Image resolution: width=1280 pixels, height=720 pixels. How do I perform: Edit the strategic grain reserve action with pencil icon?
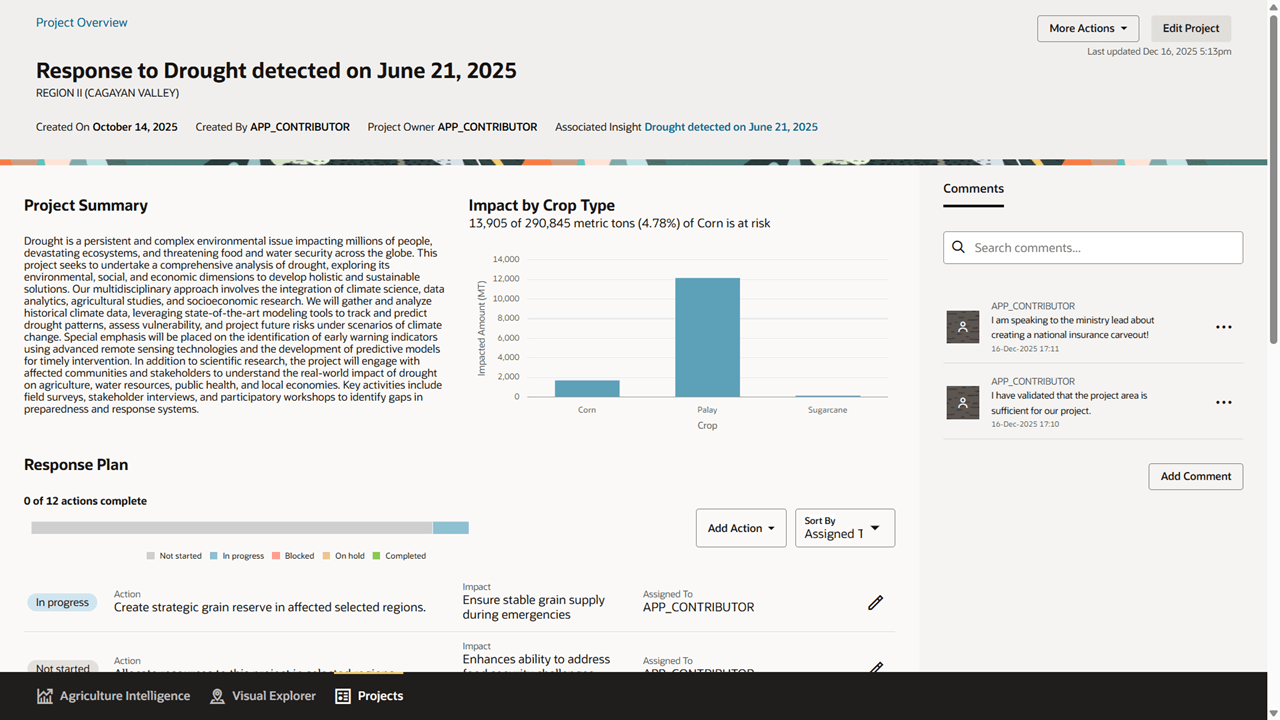[875, 602]
